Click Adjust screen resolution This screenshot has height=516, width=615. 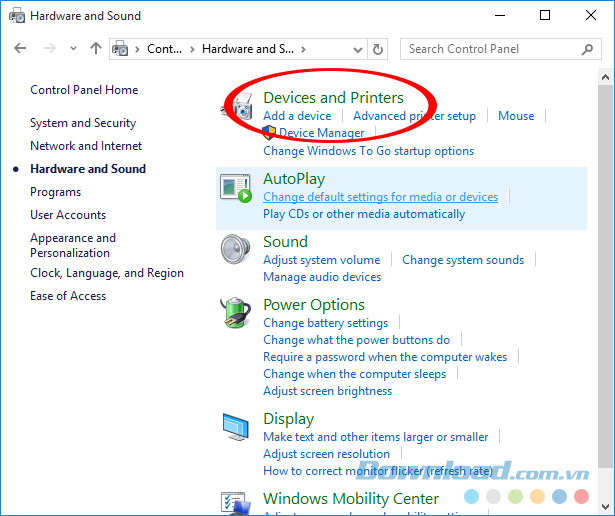[x=326, y=454]
